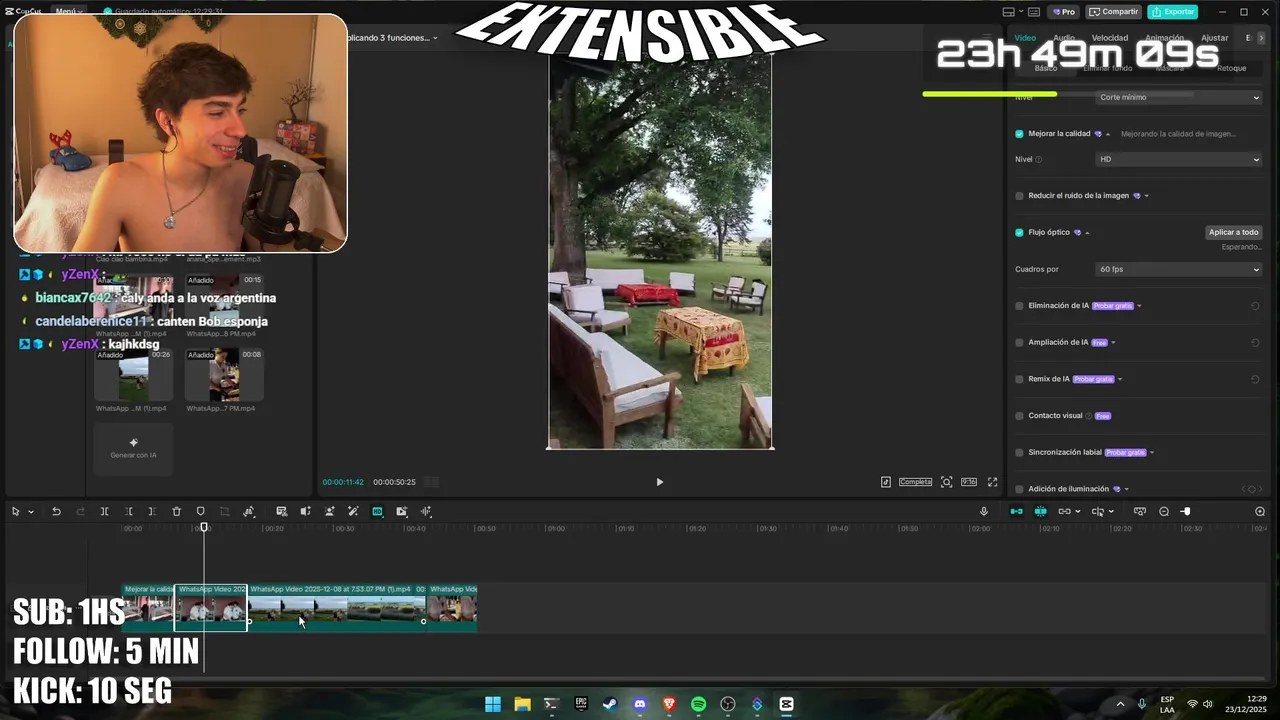Screen dimensions: 1280x720
Task: Uncheck the Flujo óptico checkbox
Action: click(1019, 232)
